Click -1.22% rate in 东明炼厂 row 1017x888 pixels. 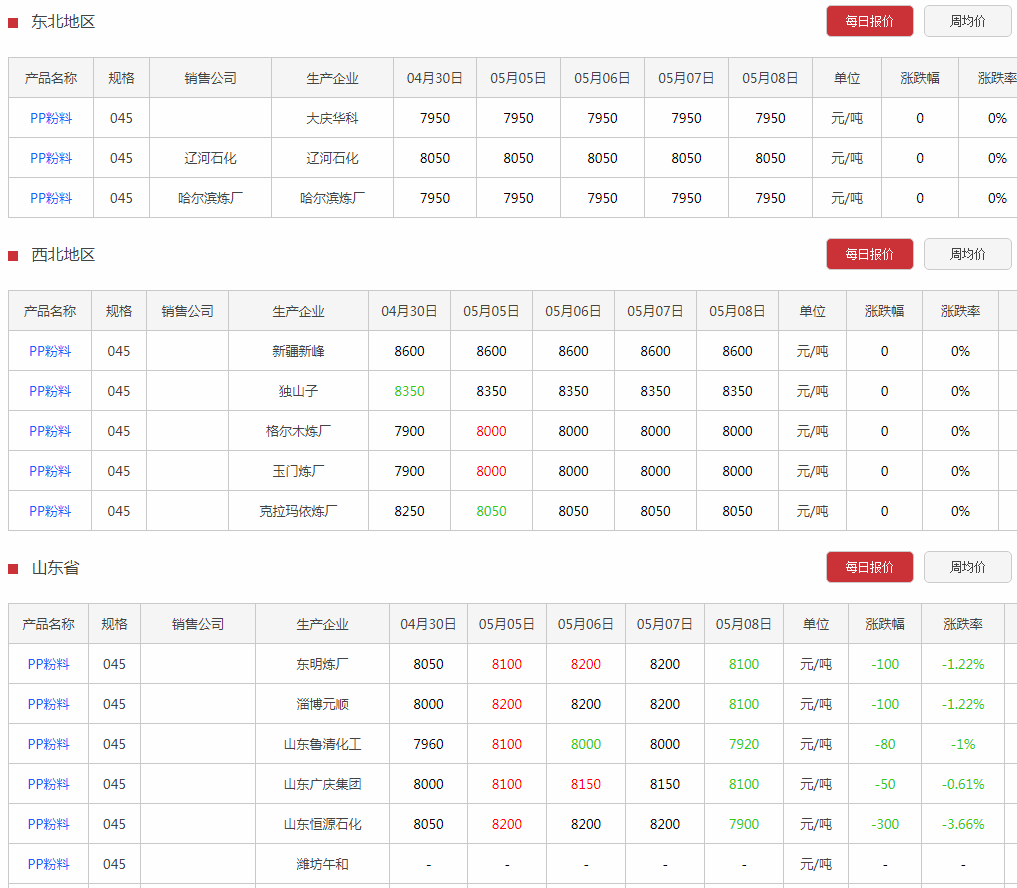(x=963, y=664)
